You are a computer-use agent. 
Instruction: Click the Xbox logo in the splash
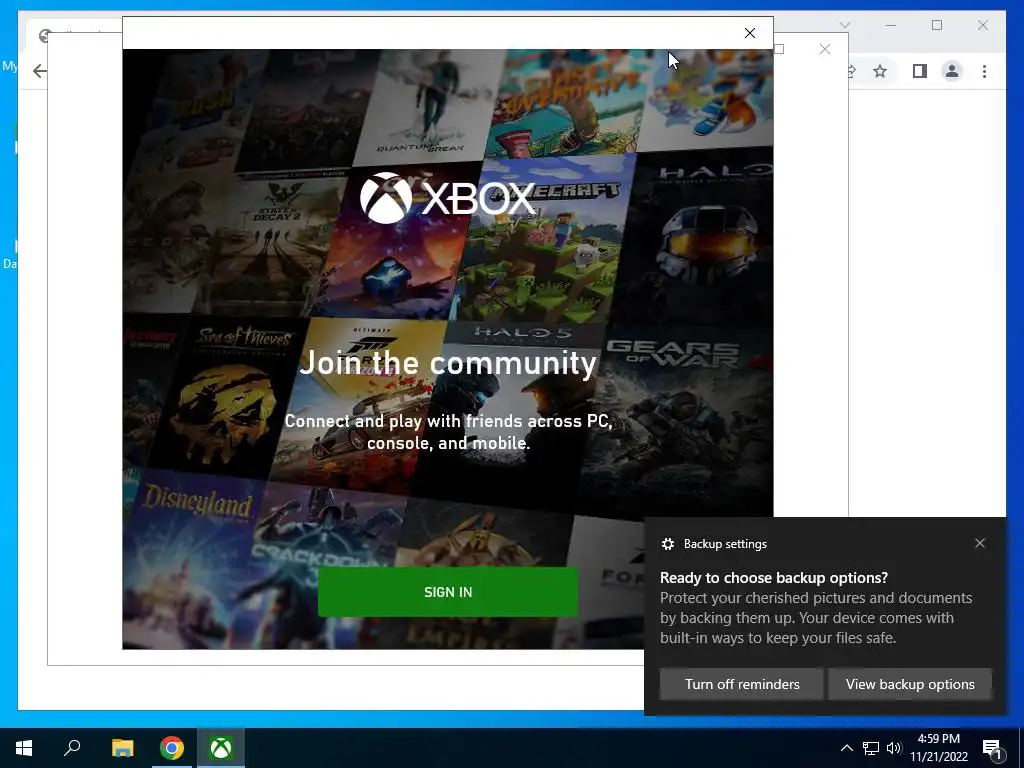click(448, 198)
